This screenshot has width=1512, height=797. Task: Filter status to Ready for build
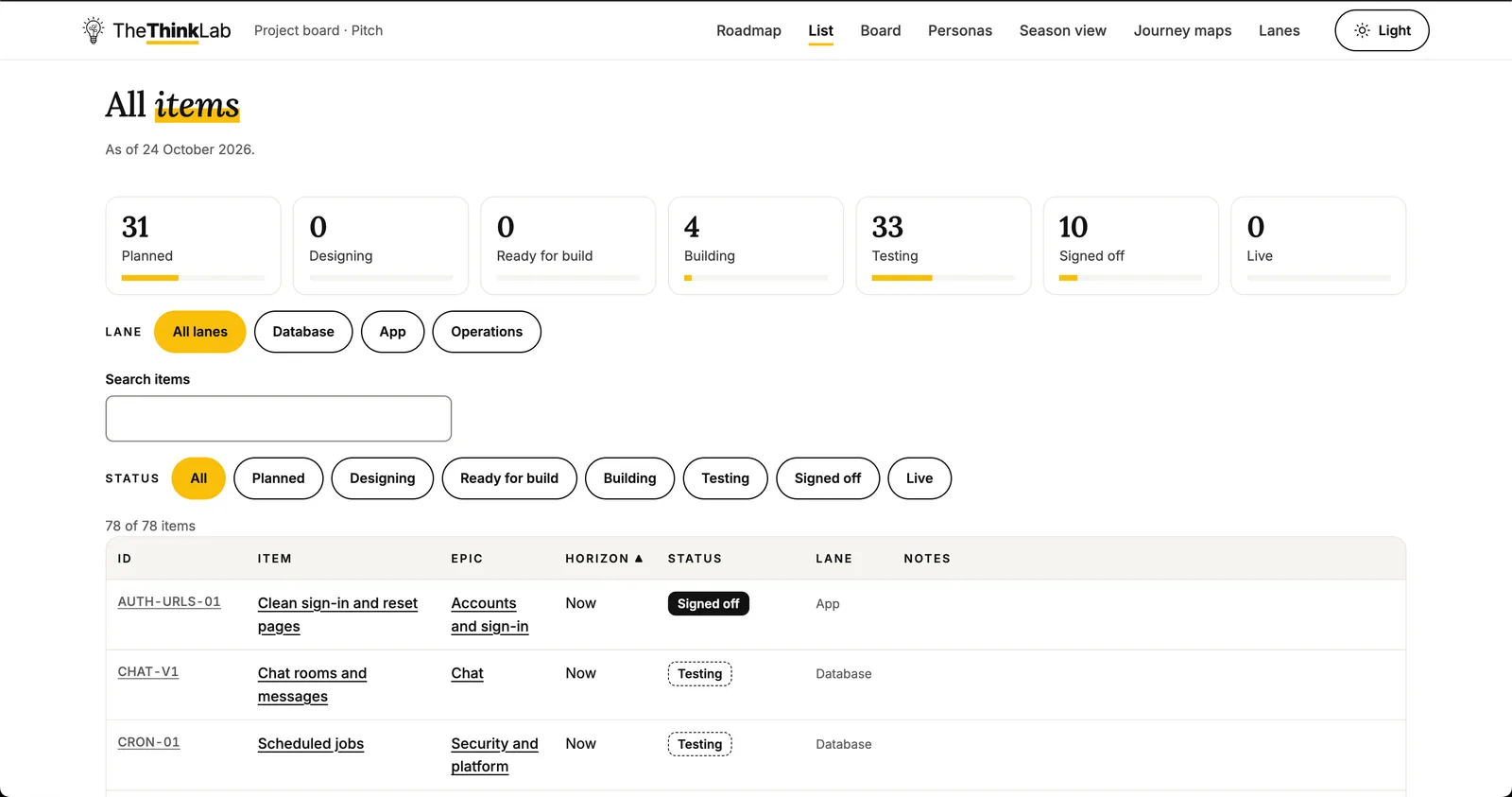tap(509, 478)
